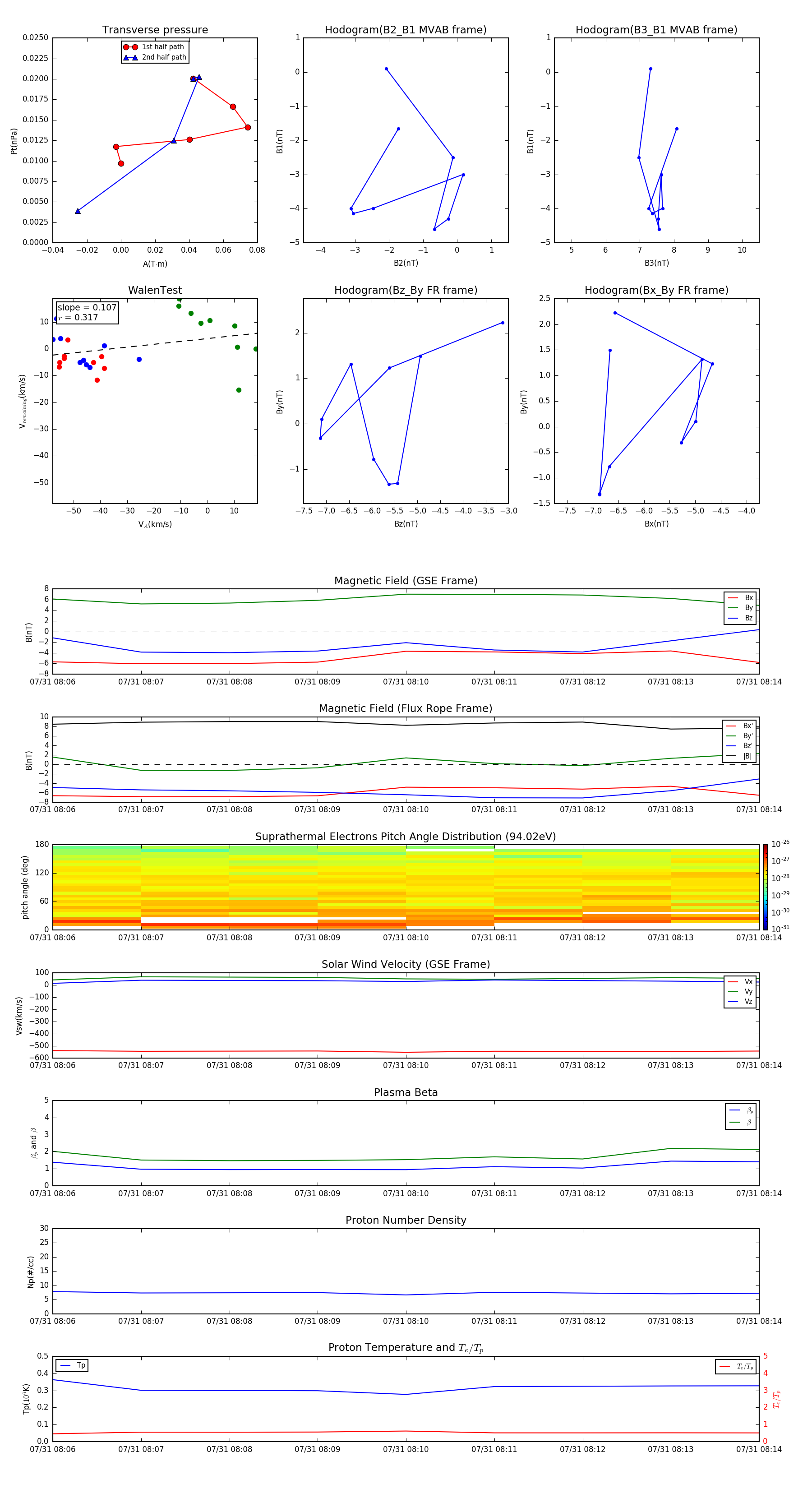812x1489 pixels.
Task: Click the pitch angle color bar
Action: (765, 887)
